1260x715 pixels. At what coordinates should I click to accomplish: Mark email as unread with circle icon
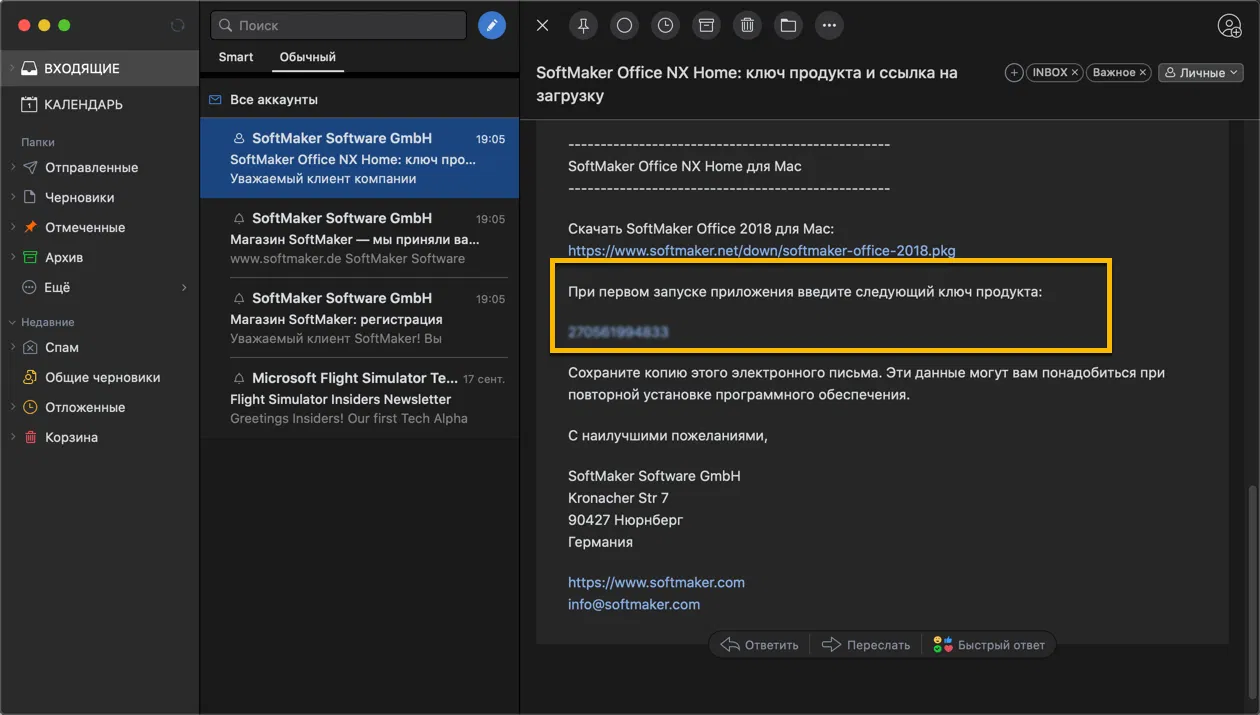click(624, 25)
